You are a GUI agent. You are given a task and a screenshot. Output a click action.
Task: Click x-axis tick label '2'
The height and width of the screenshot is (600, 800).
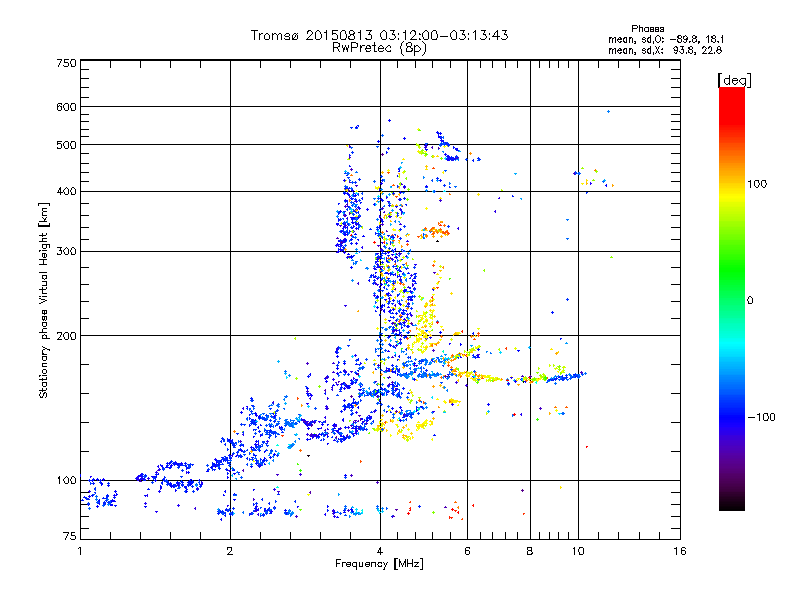click(230, 551)
